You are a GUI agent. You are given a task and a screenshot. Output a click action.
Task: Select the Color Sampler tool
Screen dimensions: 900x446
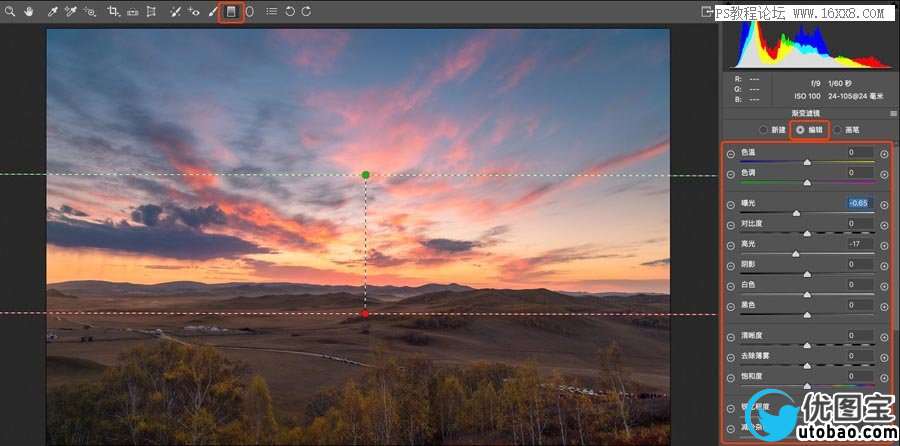coord(71,11)
